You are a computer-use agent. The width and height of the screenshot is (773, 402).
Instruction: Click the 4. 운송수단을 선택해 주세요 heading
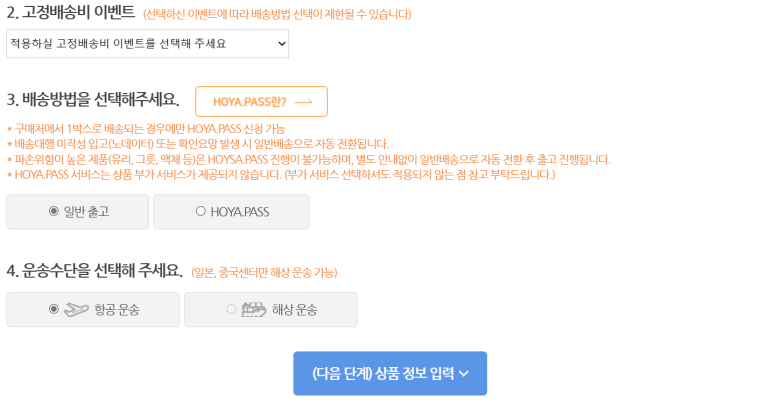click(95, 270)
